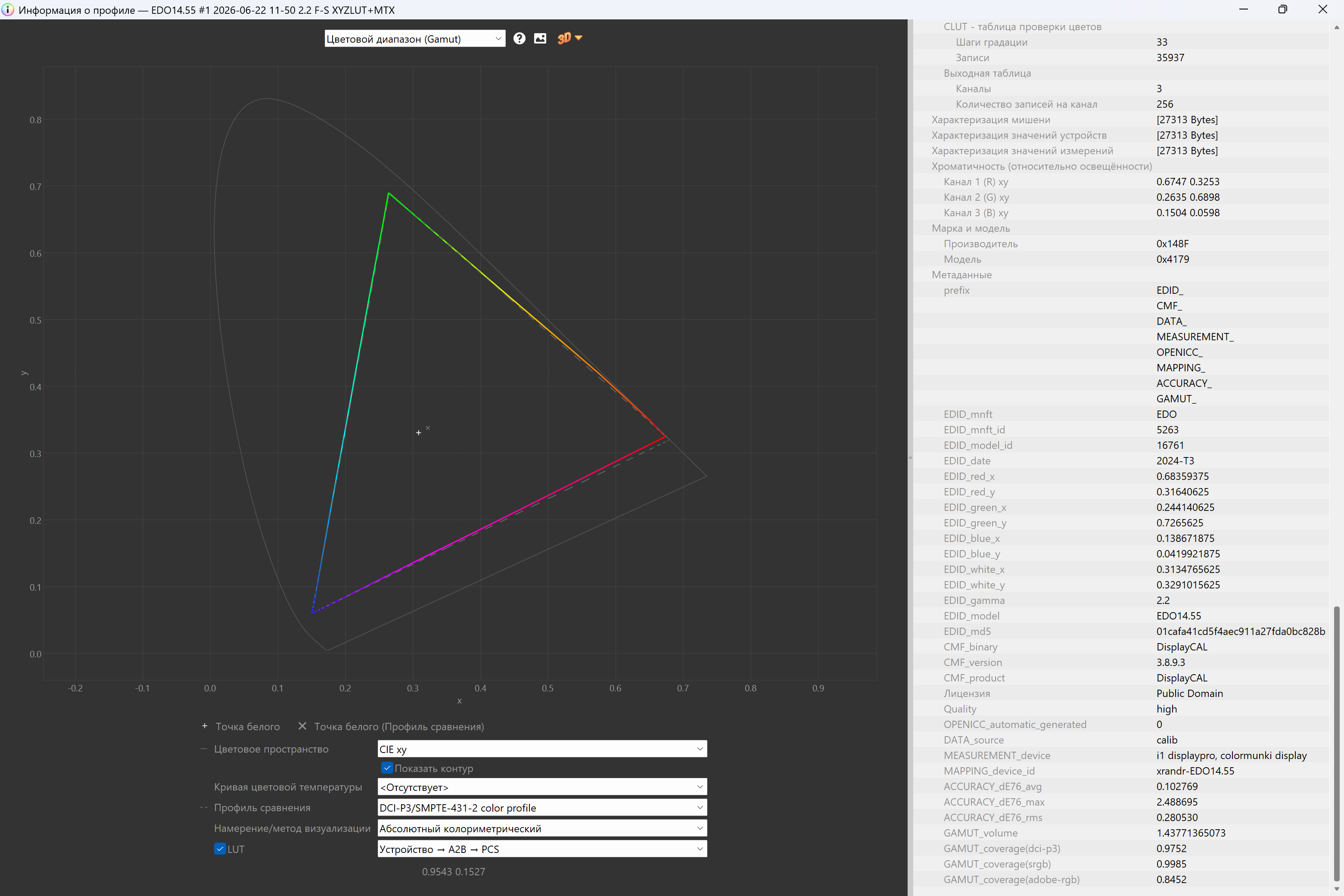Click the comparison white point X legend
Image resolution: width=1344 pixels, height=896 pixels.
point(302,726)
